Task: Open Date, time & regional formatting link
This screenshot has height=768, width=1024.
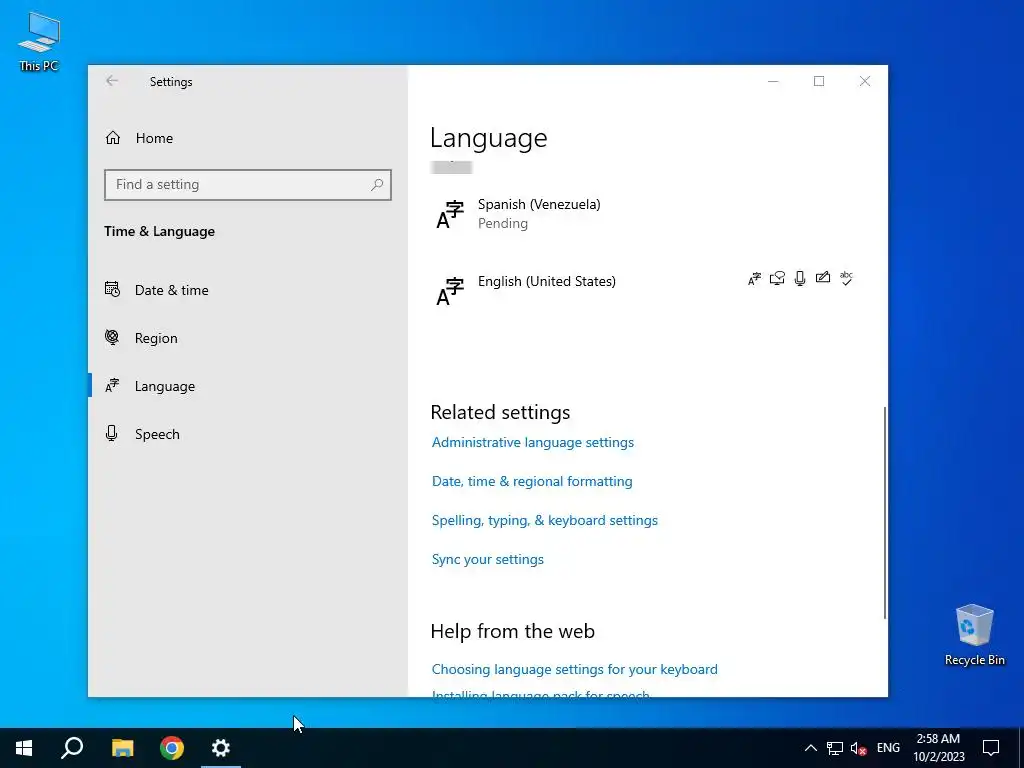Action: [532, 481]
